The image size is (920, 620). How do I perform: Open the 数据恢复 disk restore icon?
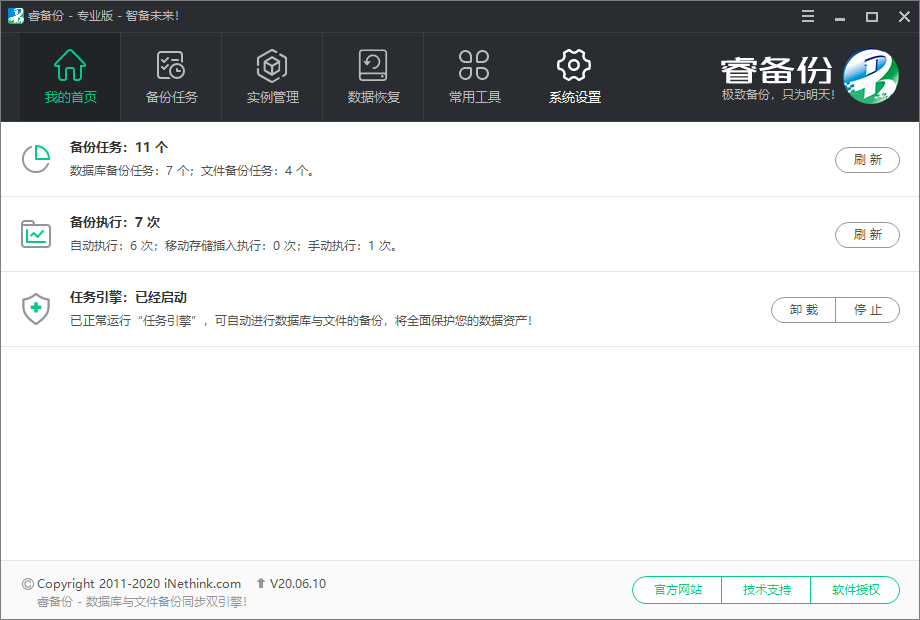coord(373,65)
